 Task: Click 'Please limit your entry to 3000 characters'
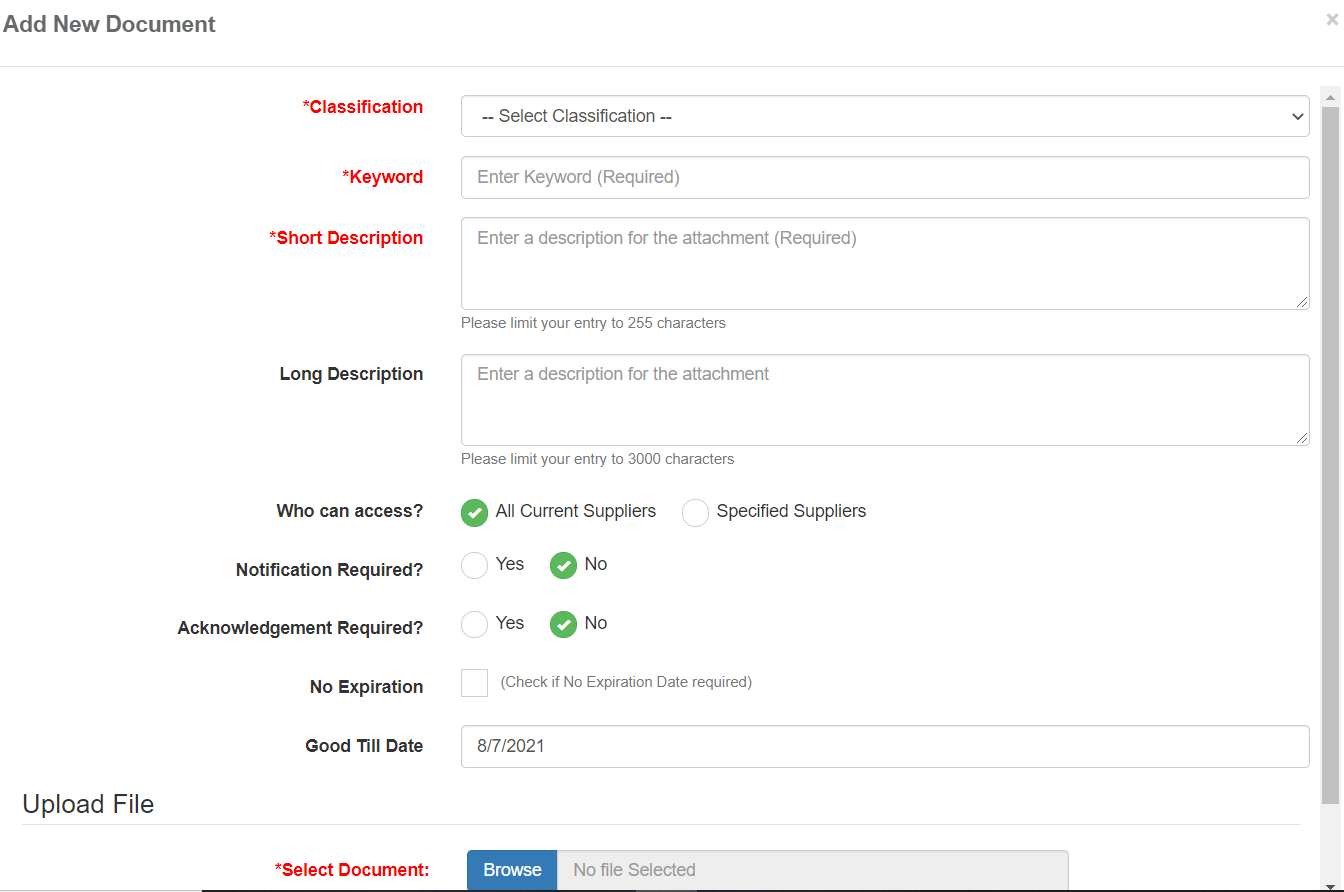[597, 459]
